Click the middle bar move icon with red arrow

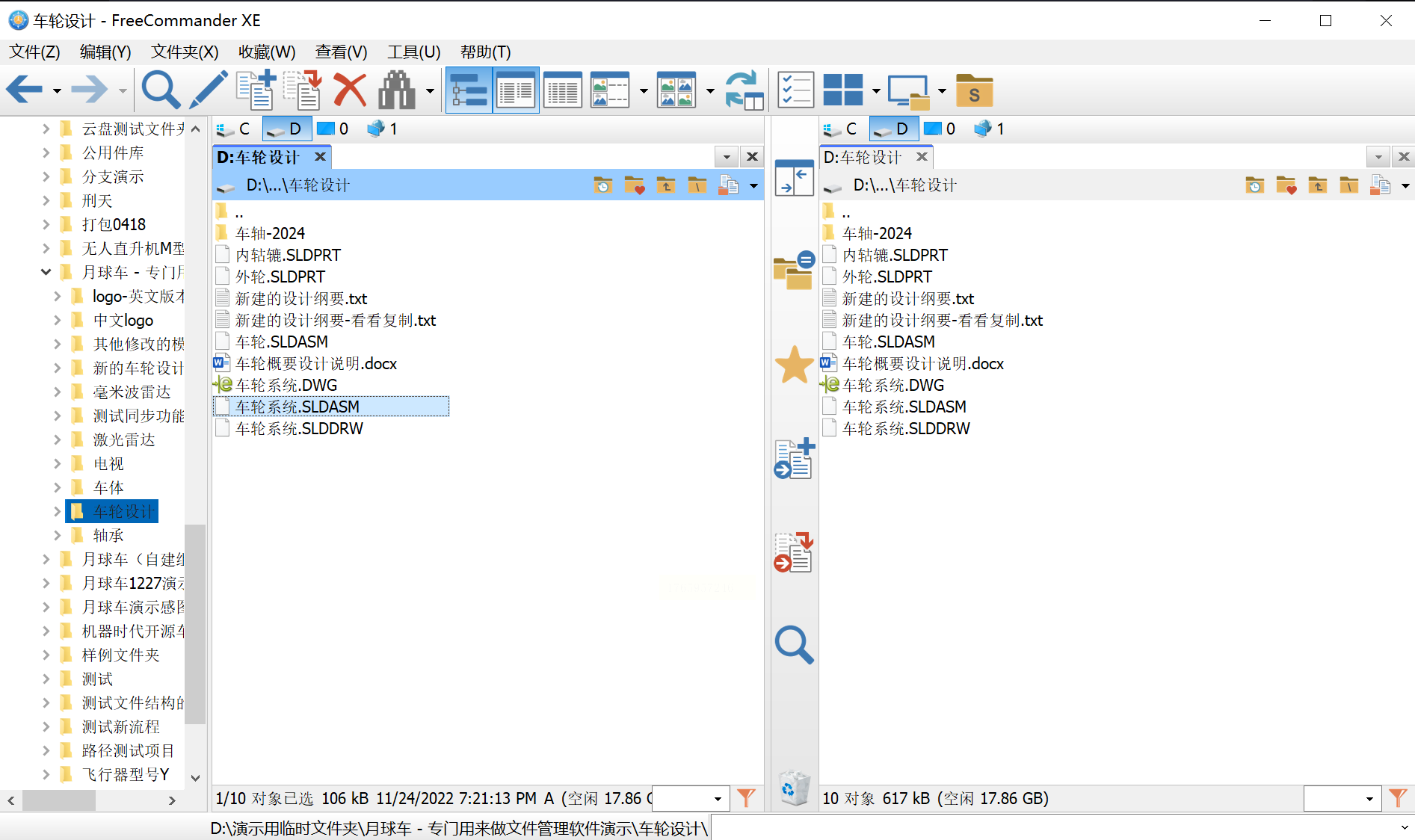point(794,552)
